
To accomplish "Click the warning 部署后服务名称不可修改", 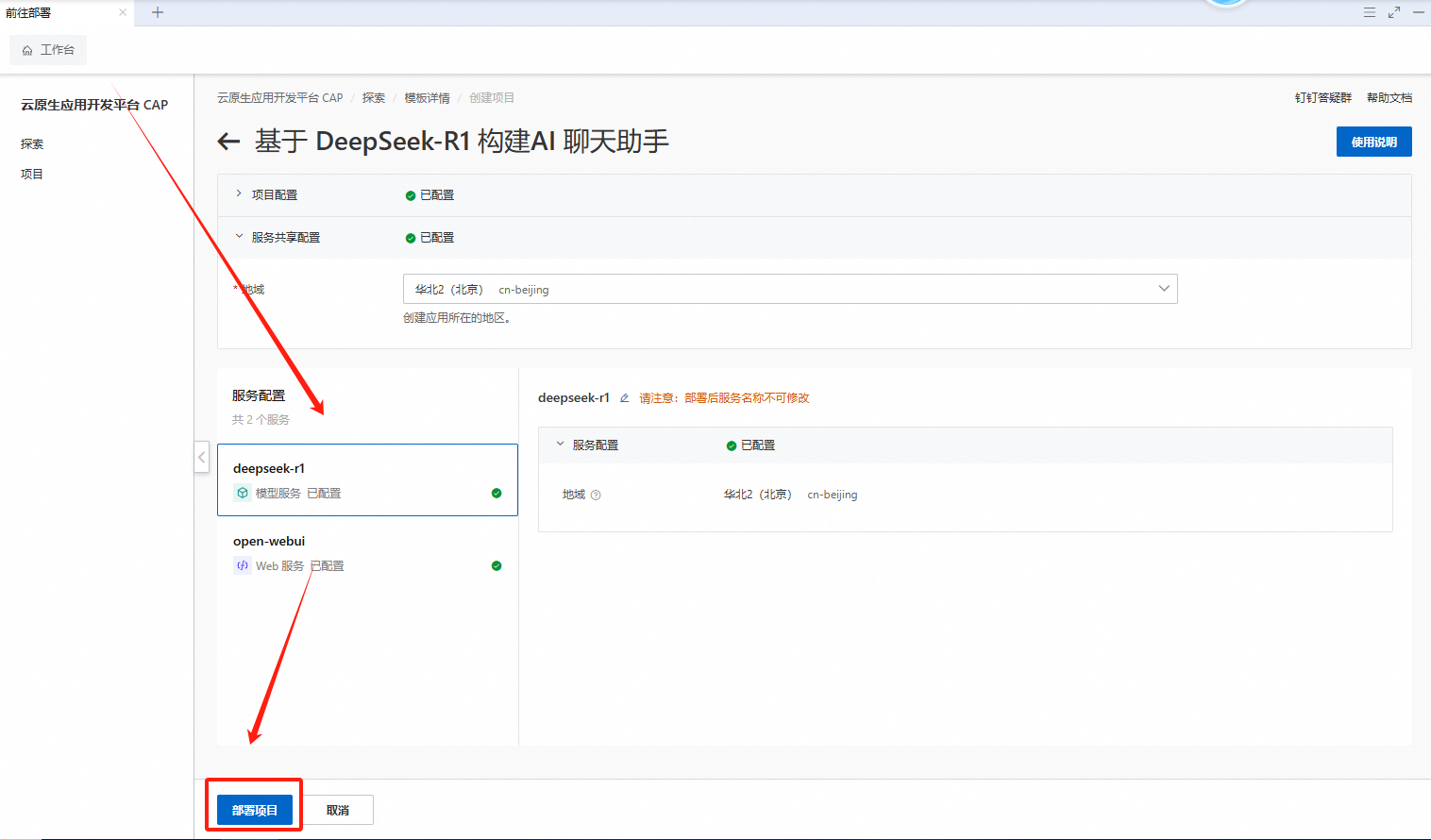I will [x=747, y=398].
